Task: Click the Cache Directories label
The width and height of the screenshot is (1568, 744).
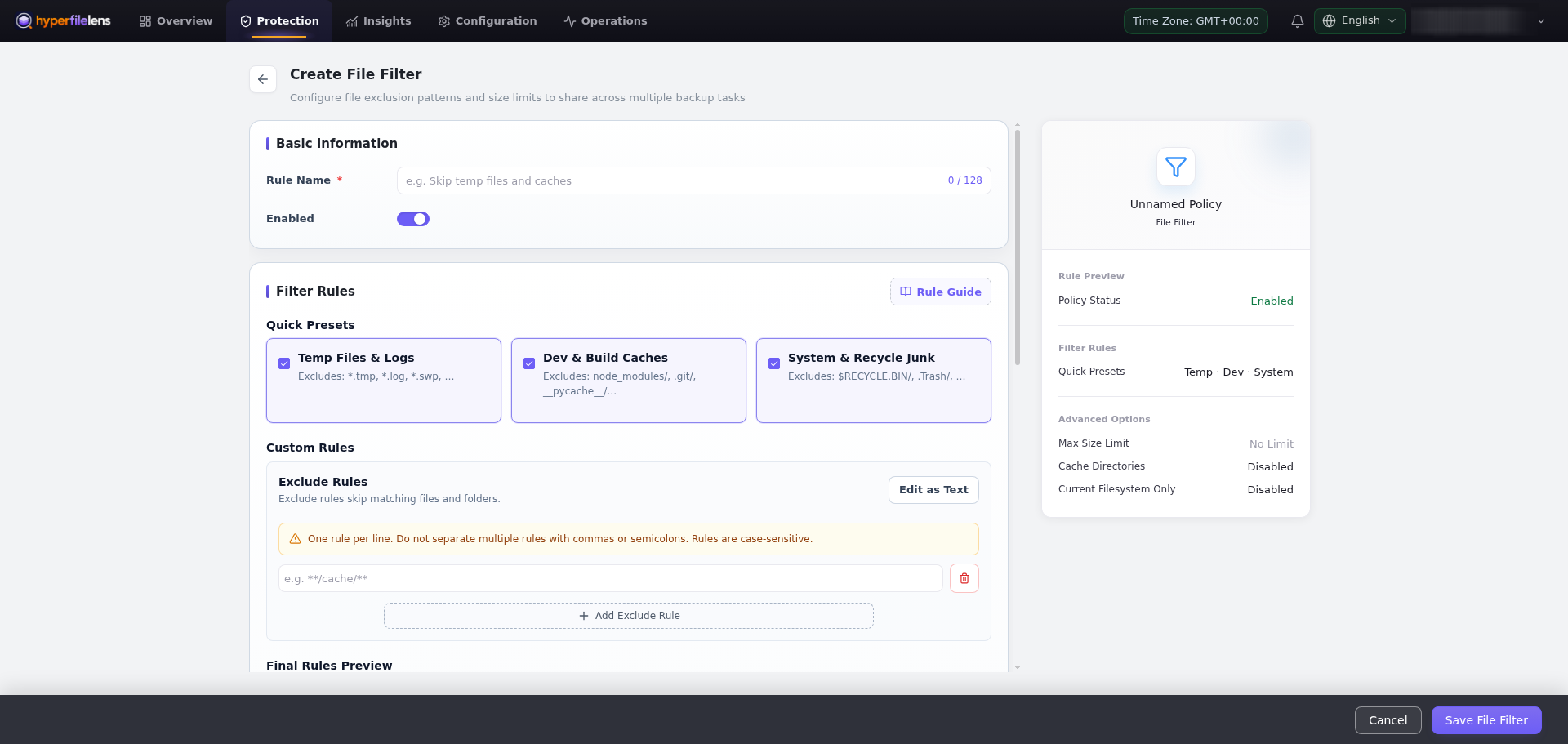Action: coord(1102,466)
